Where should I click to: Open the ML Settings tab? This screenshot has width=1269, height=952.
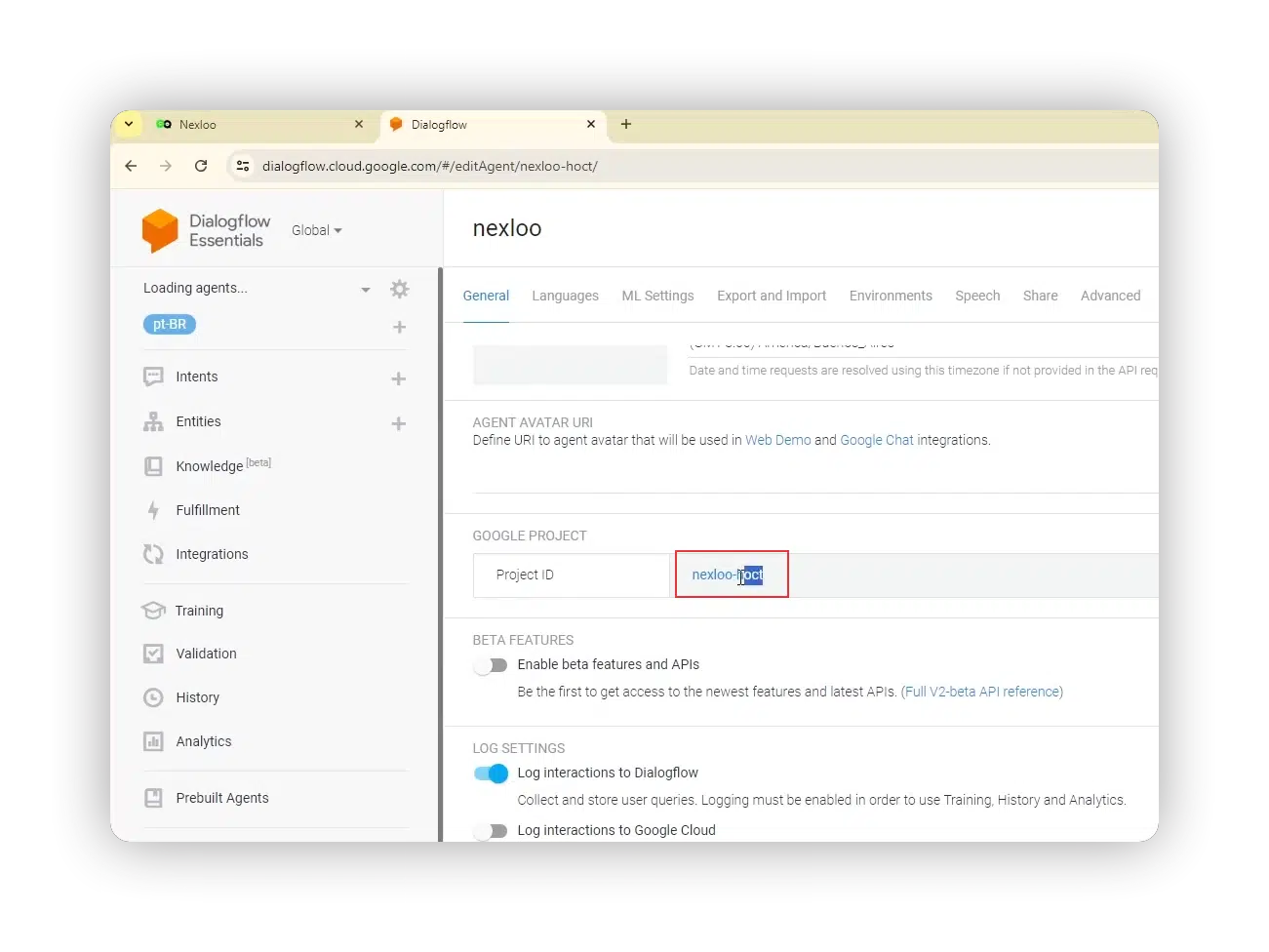point(657,296)
